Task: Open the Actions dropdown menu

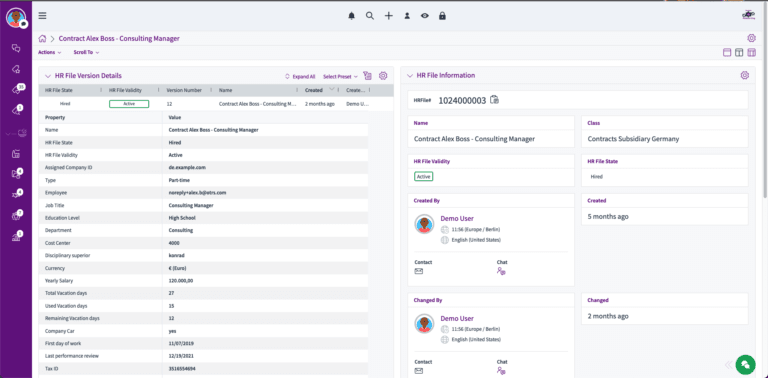Action: click(49, 52)
